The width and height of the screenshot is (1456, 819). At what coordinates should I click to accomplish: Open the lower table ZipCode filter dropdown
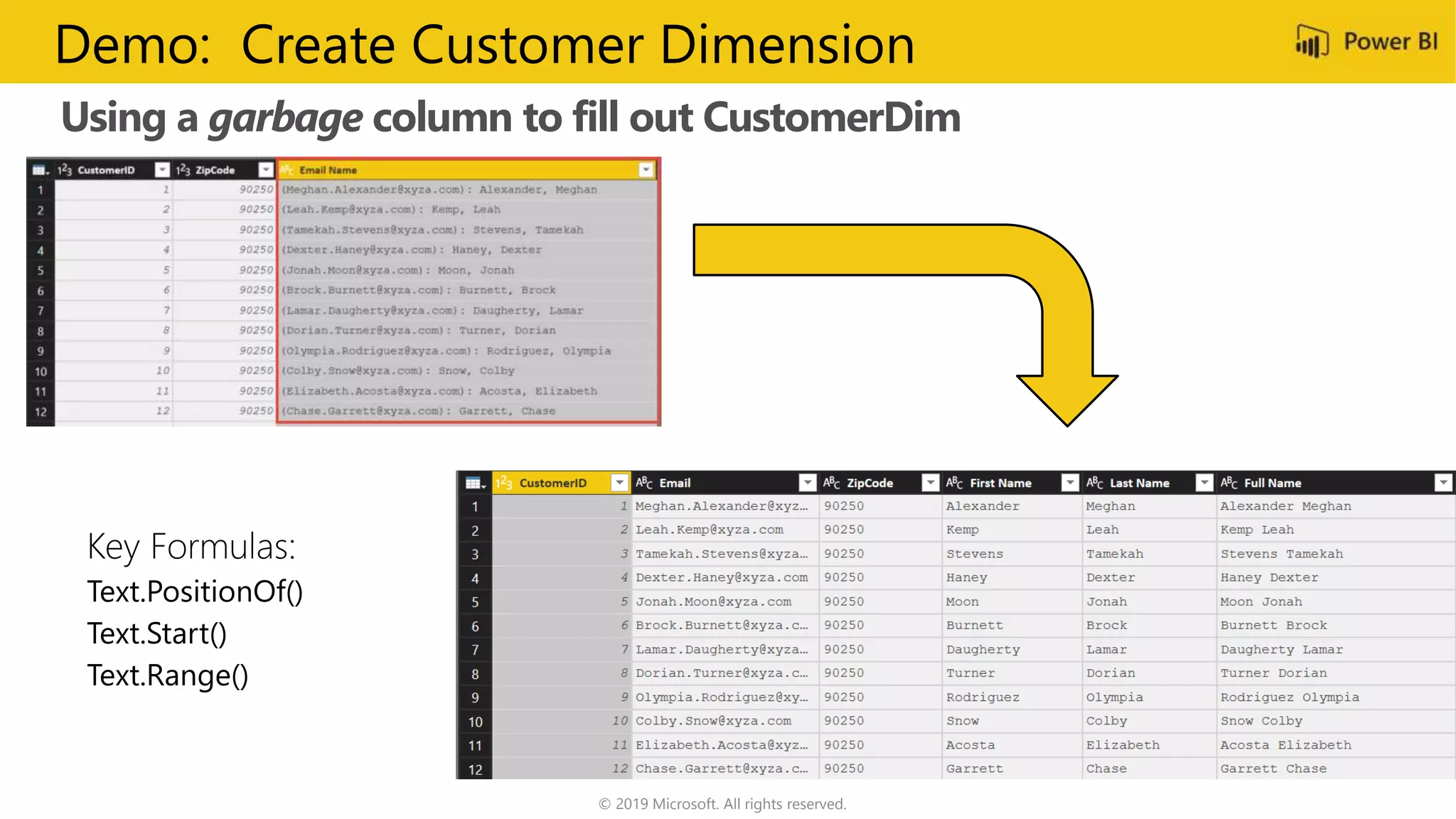(x=930, y=483)
